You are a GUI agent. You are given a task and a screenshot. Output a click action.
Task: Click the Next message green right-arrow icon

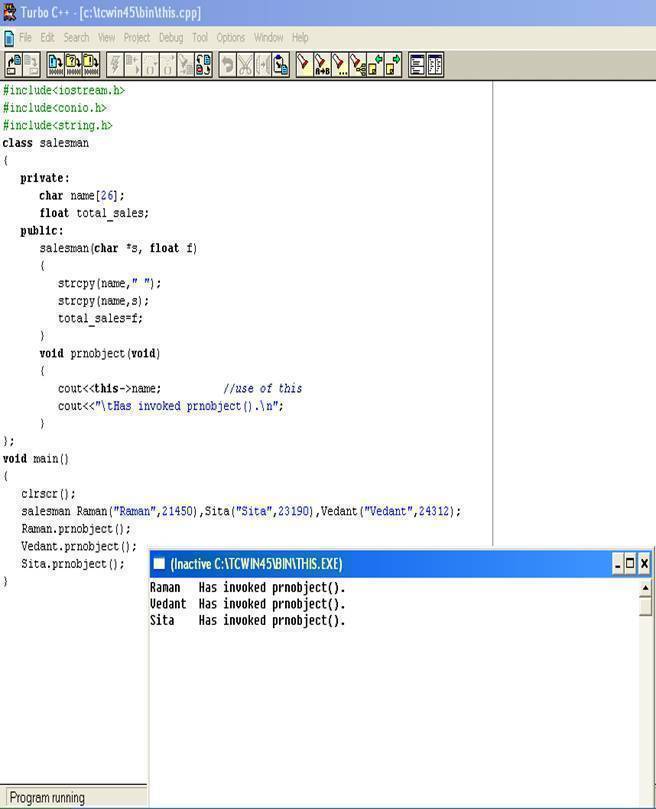[393, 65]
